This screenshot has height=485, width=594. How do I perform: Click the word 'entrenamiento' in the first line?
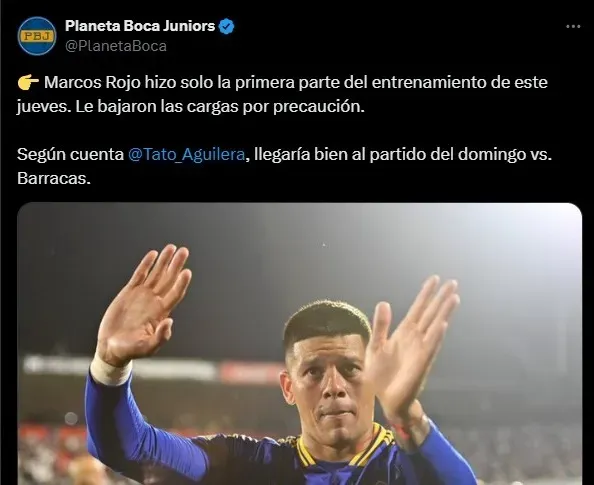tap(429, 82)
